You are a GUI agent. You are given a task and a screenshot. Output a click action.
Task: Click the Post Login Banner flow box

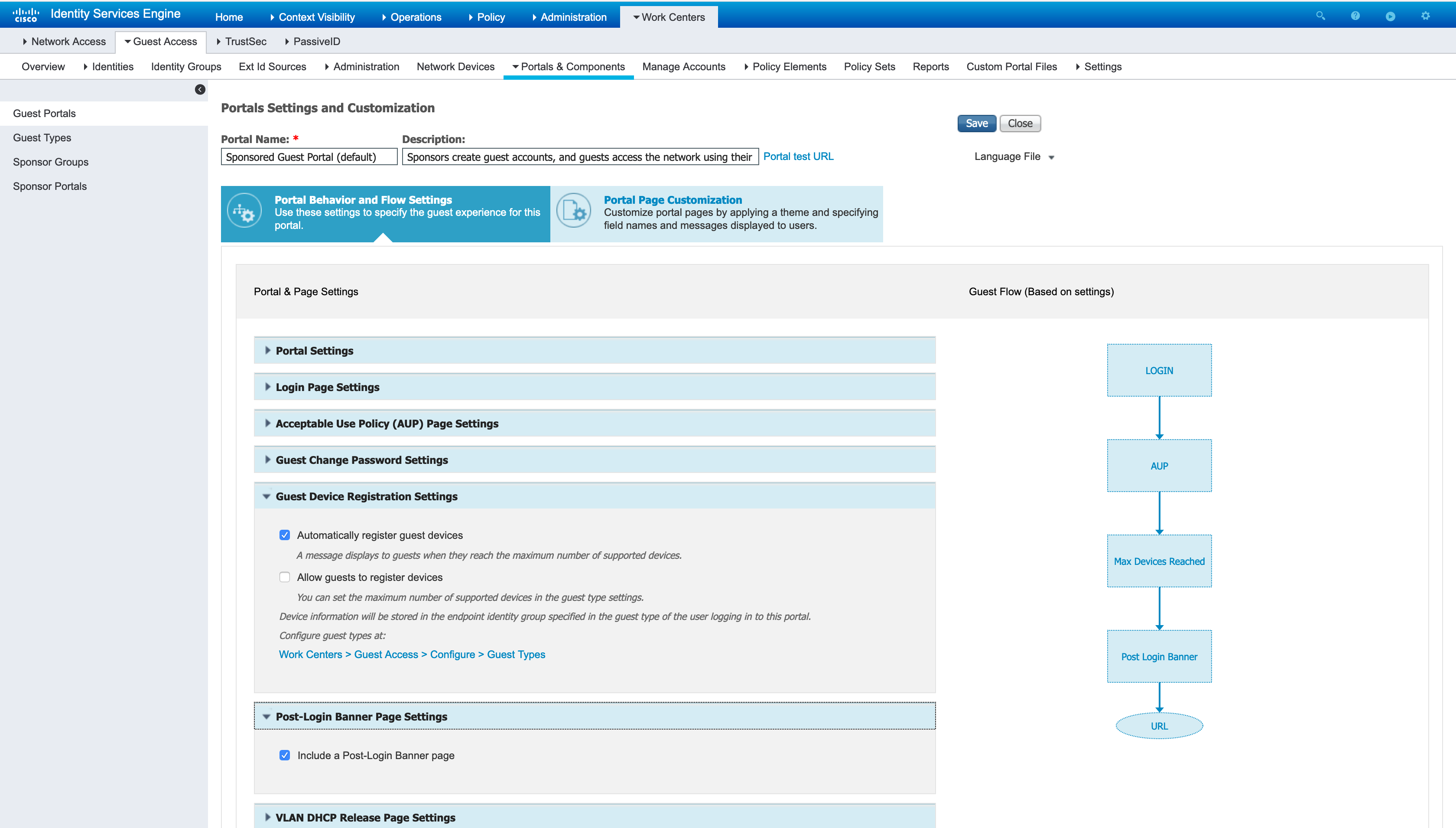(1159, 657)
